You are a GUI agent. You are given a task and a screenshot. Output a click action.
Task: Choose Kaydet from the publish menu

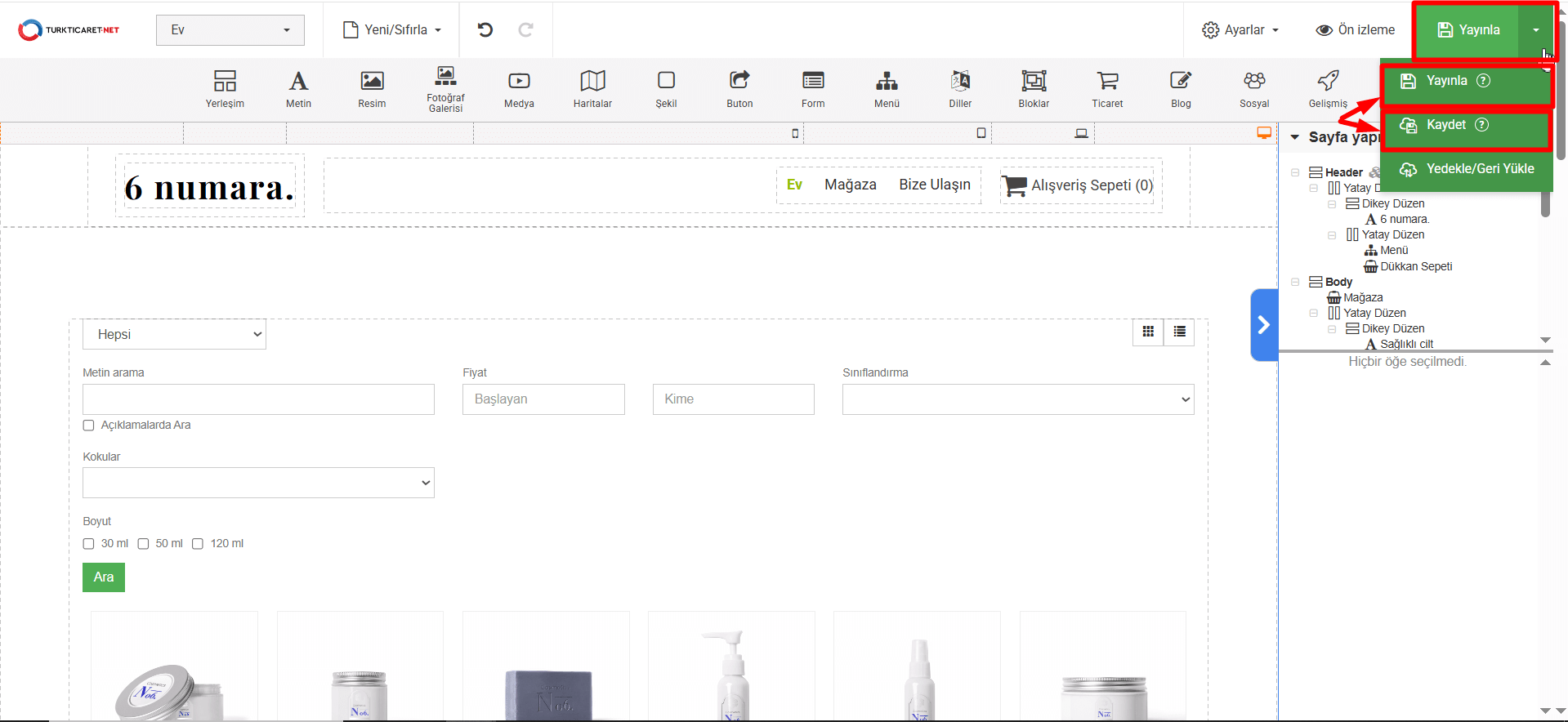click(1445, 125)
